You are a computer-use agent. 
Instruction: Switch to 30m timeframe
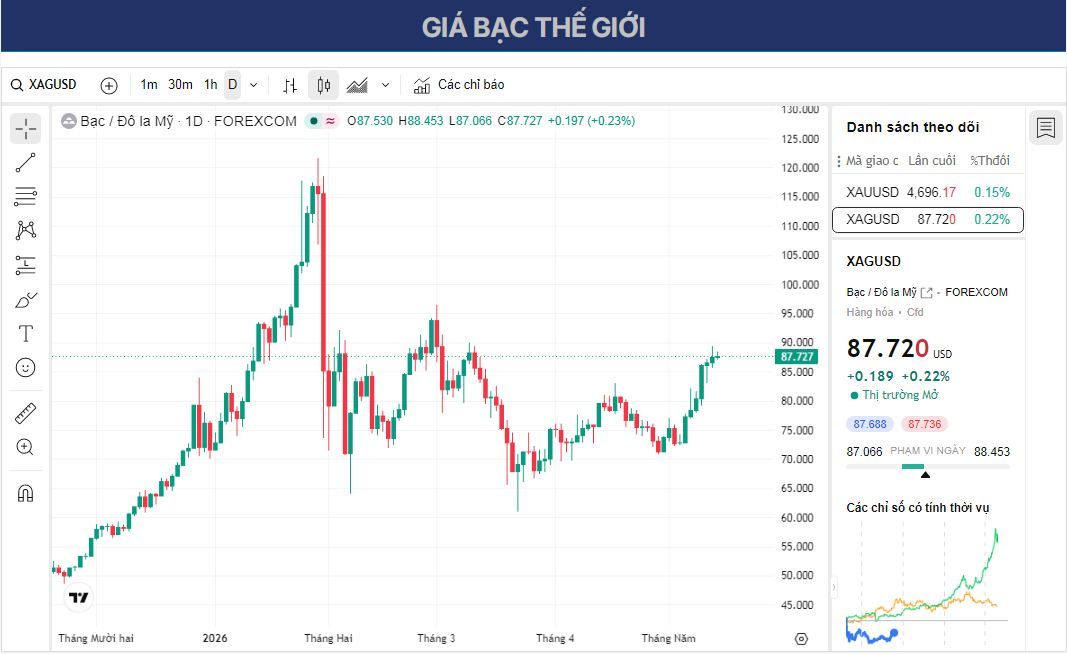[180, 85]
